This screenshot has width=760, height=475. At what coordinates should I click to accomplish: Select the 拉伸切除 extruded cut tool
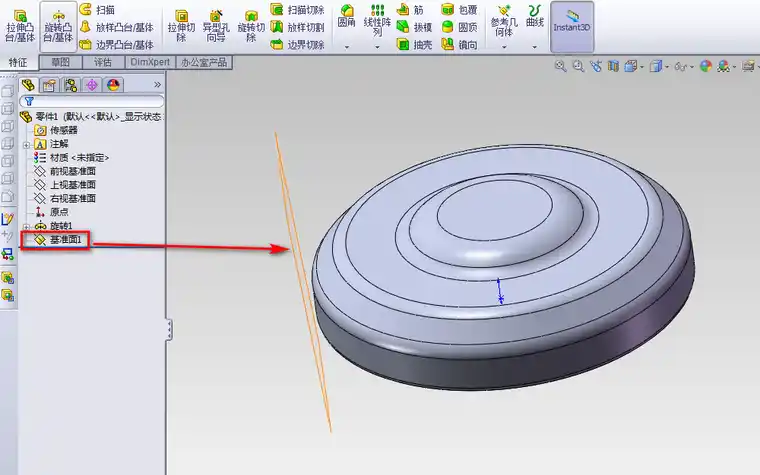(181, 27)
